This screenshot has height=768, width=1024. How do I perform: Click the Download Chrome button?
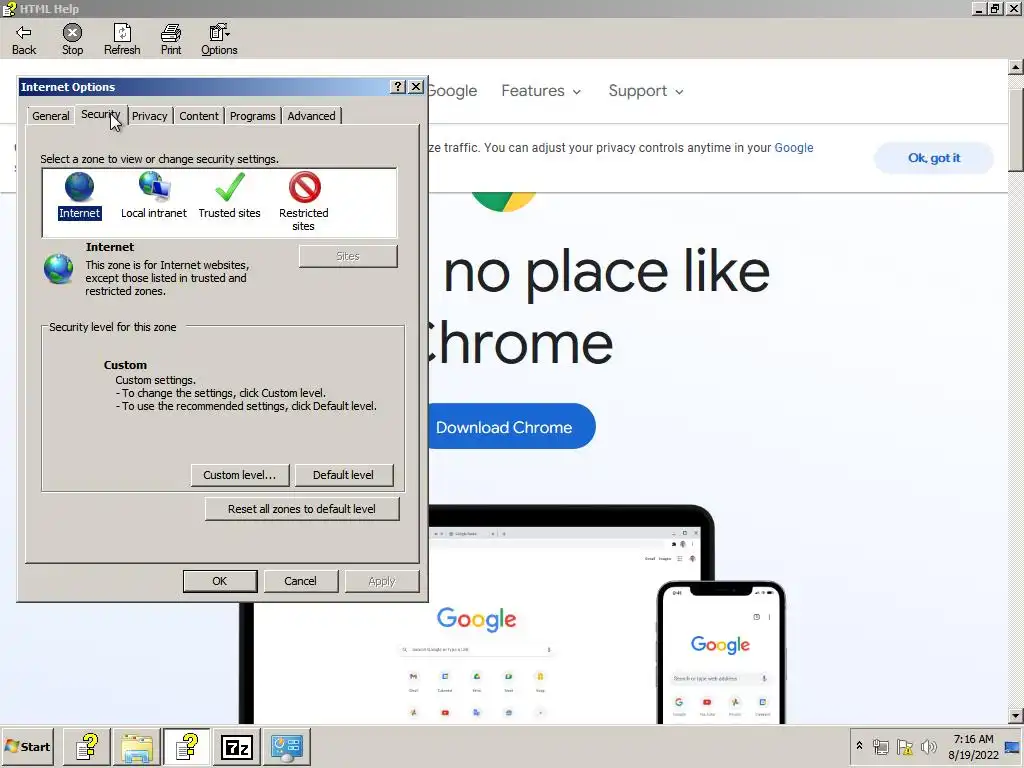[x=512, y=426]
